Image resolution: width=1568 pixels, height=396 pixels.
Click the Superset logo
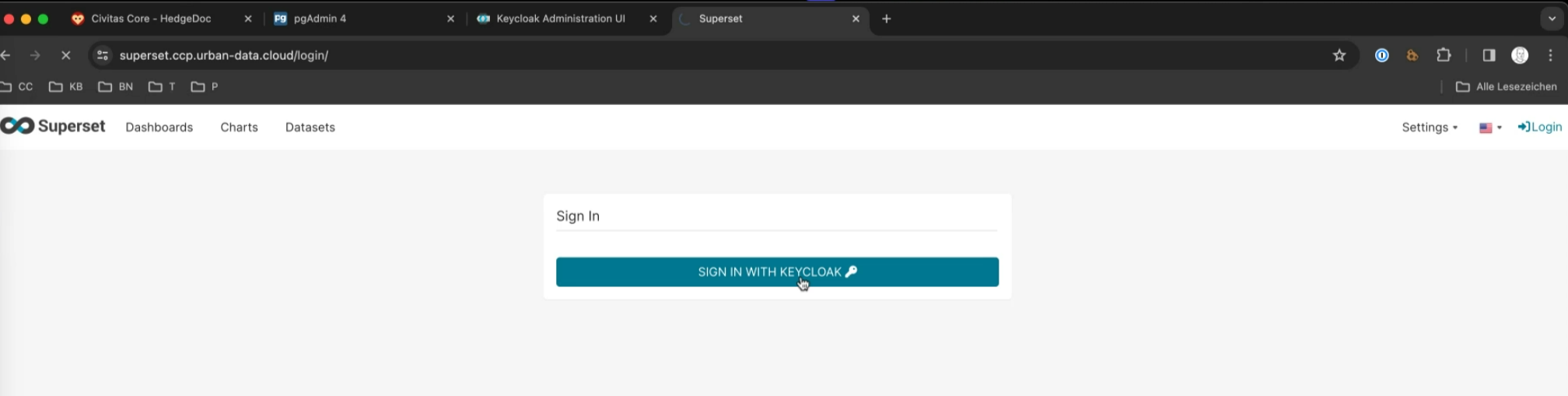tap(53, 126)
